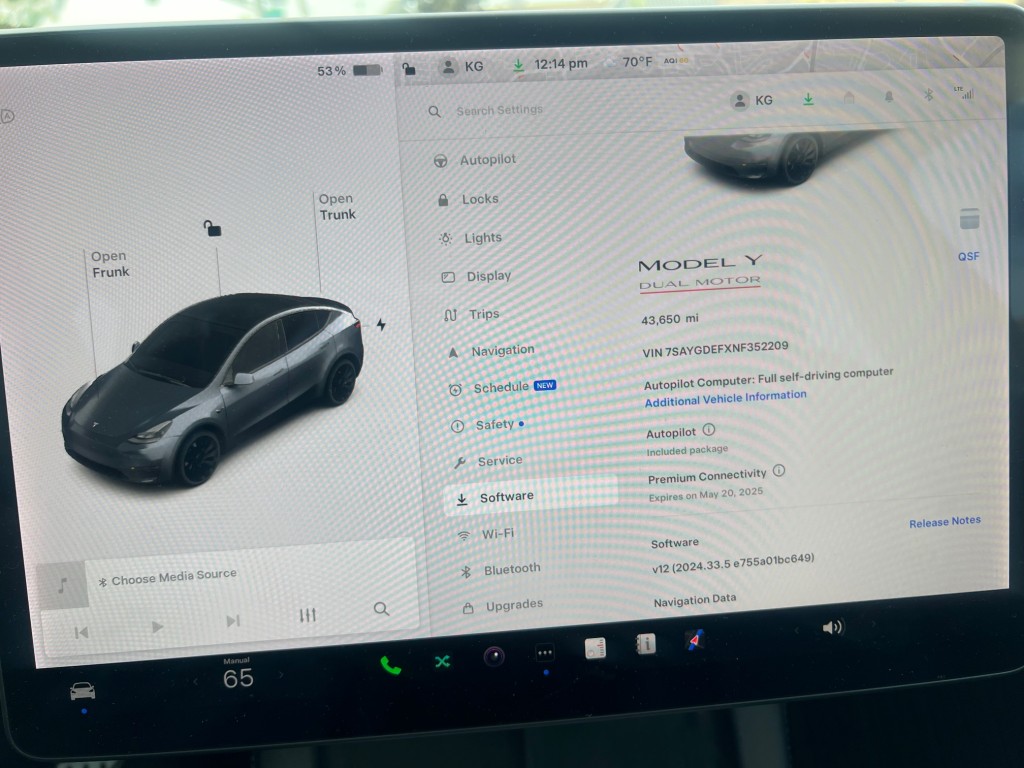Open the Schedule settings menu
This screenshot has width=1024, height=768.
pyautogui.click(x=502, y=387)
